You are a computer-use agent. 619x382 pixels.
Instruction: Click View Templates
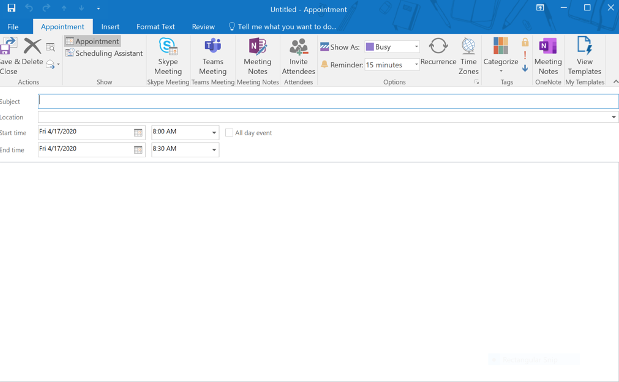(x=585, y=56)
